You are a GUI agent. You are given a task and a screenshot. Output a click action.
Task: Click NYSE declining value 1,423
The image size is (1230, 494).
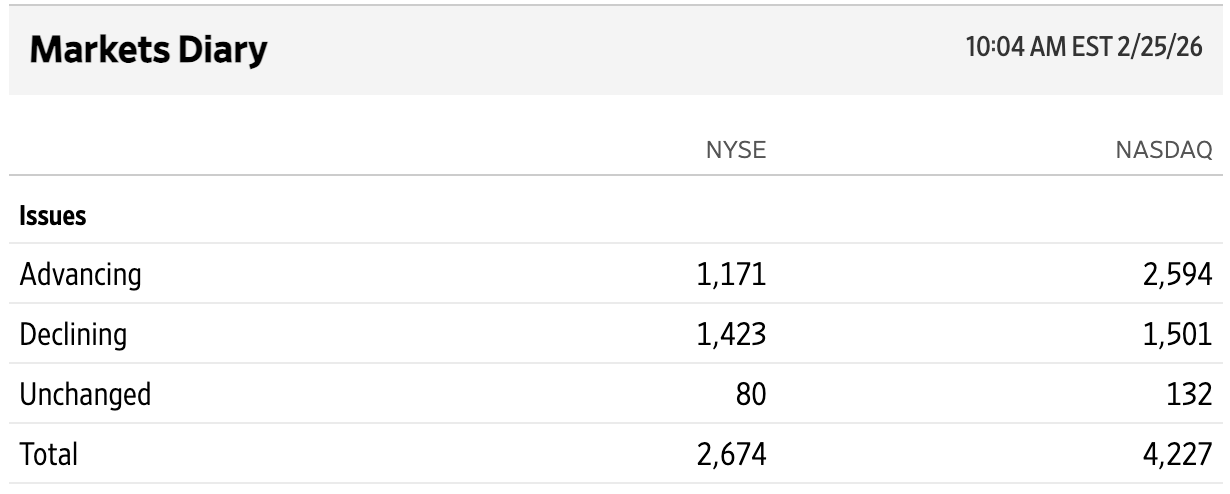[x=733, y=334]
